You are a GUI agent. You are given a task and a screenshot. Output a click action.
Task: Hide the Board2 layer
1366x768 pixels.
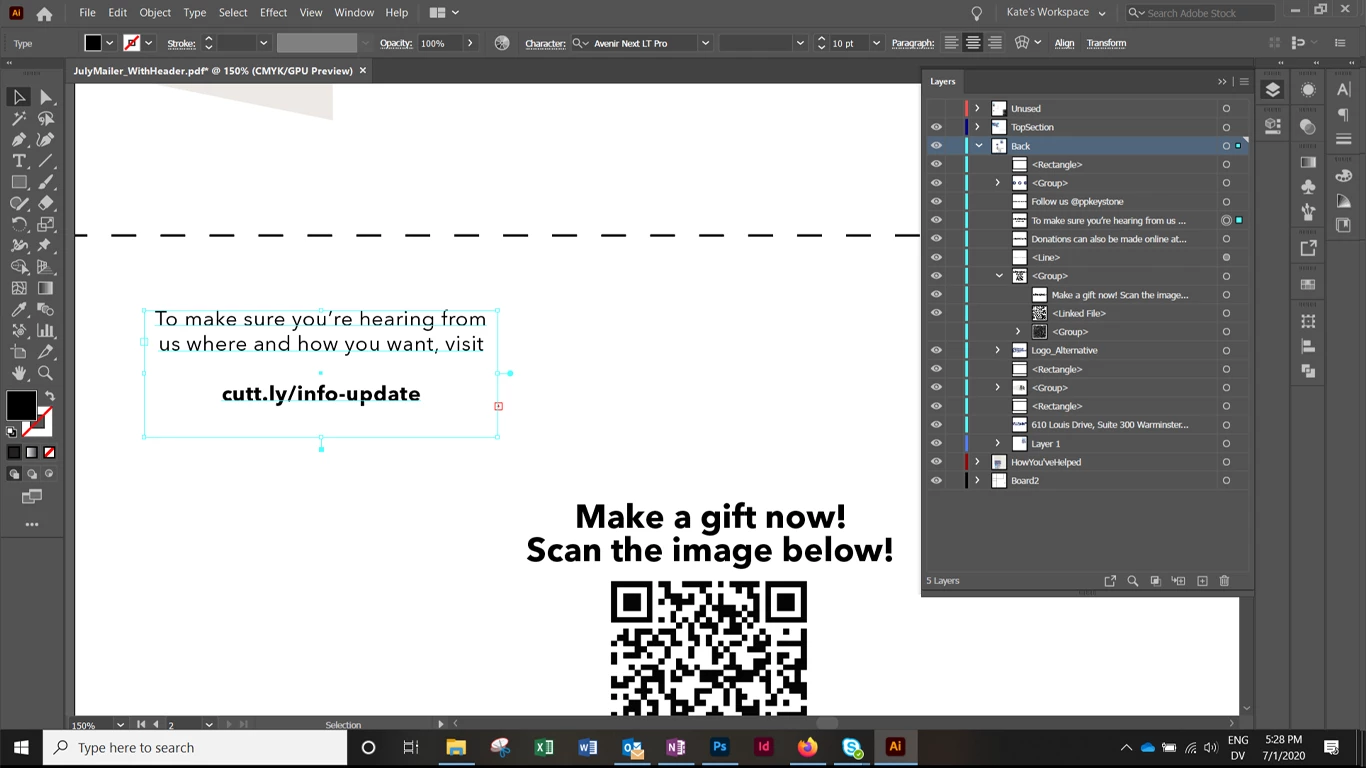[x=936, y=481]
